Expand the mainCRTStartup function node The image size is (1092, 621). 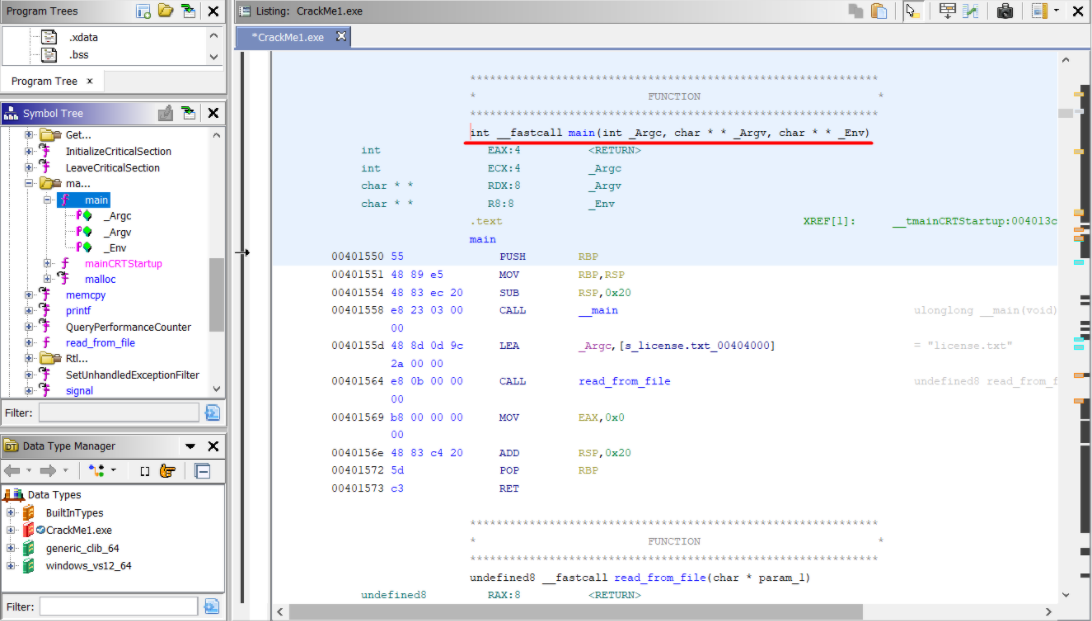tap(47, 263)
